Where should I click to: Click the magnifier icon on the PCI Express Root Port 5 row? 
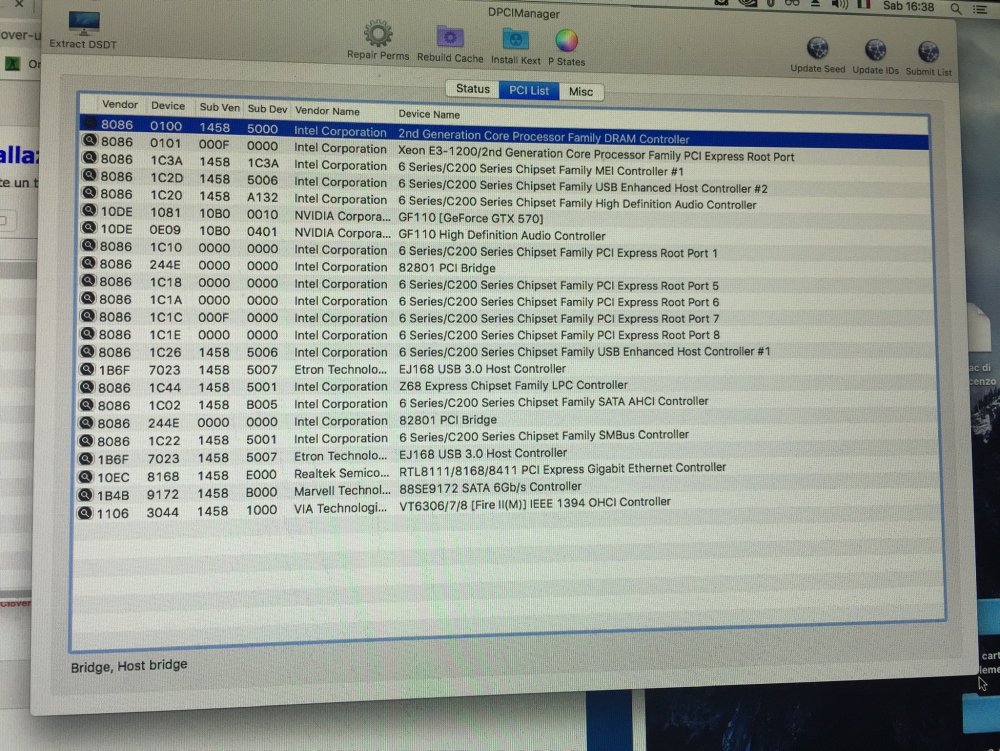[x=88, y=281]
